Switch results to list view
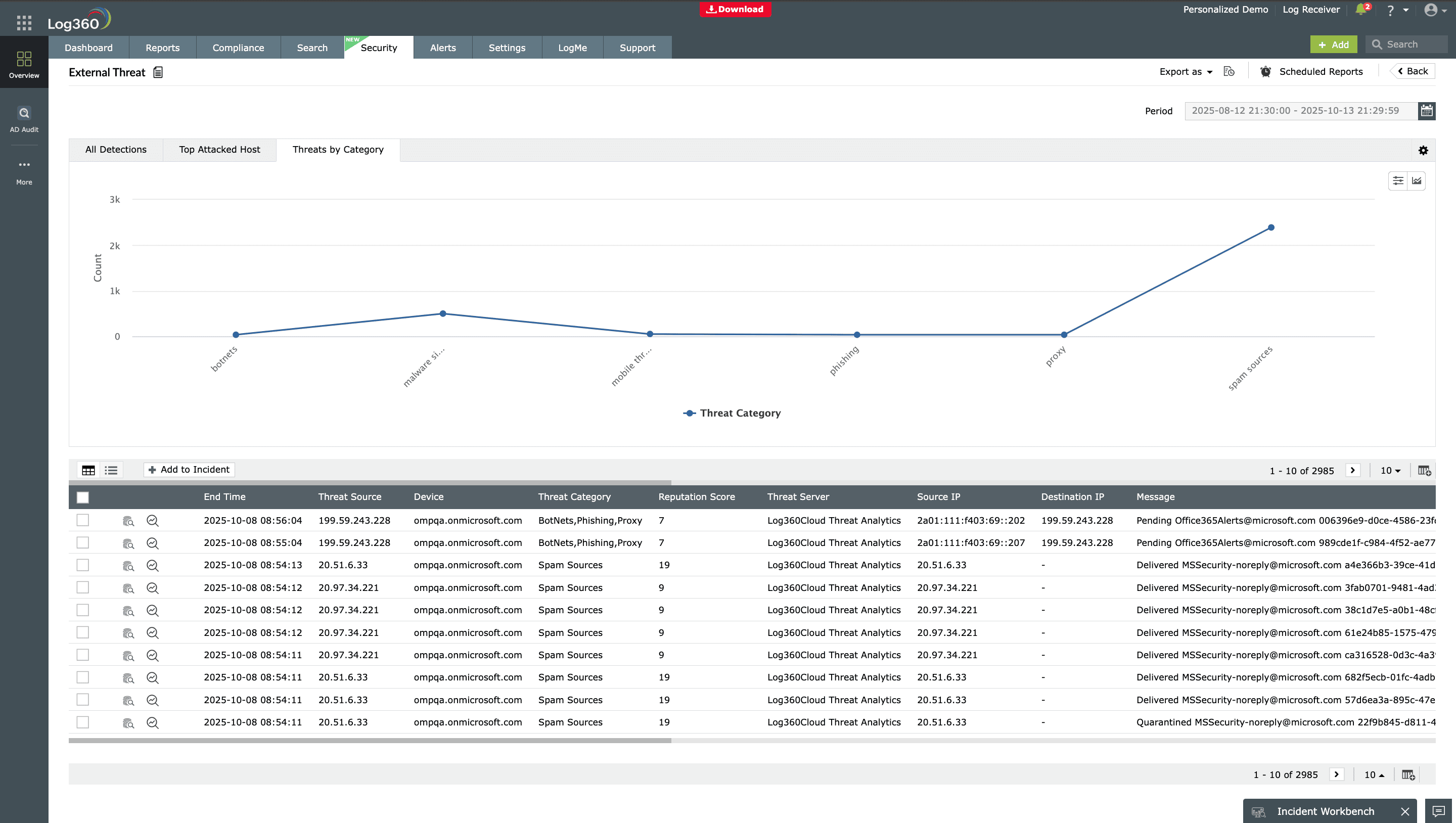The width and height of the screenshot is (1456, 823). click(x=111, y=470)
